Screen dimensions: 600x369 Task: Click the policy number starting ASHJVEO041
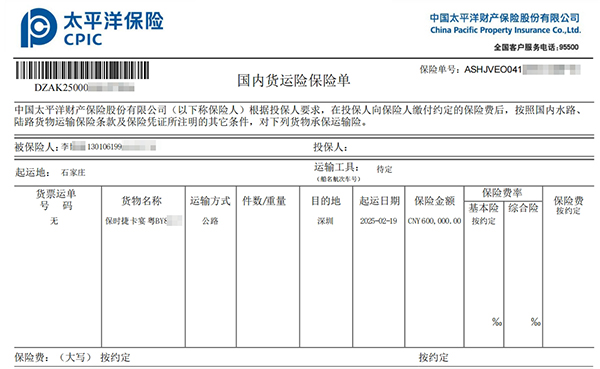[x=522, y=69]
